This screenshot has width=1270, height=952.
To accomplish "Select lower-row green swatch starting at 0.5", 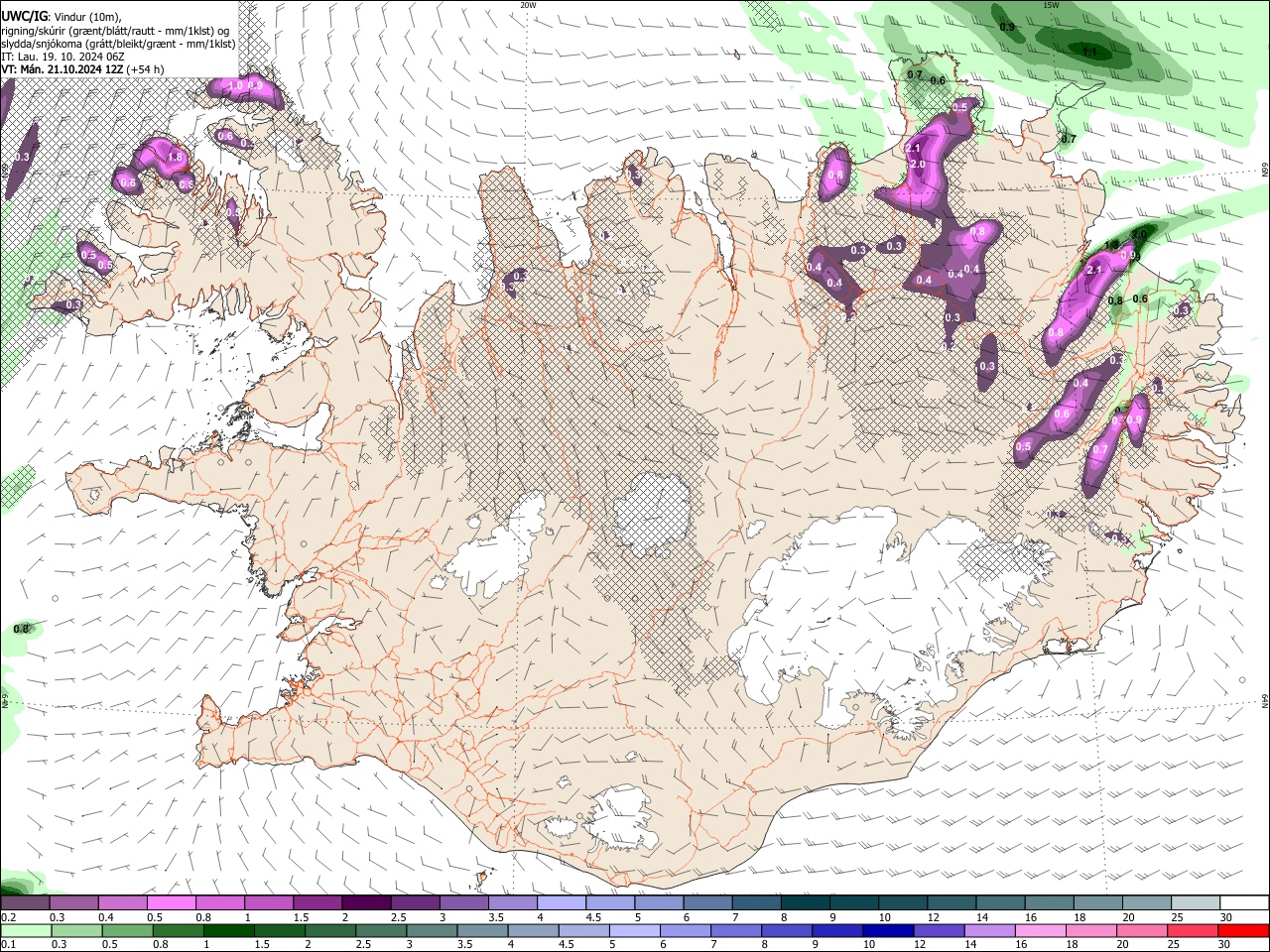I will point(128,930).
